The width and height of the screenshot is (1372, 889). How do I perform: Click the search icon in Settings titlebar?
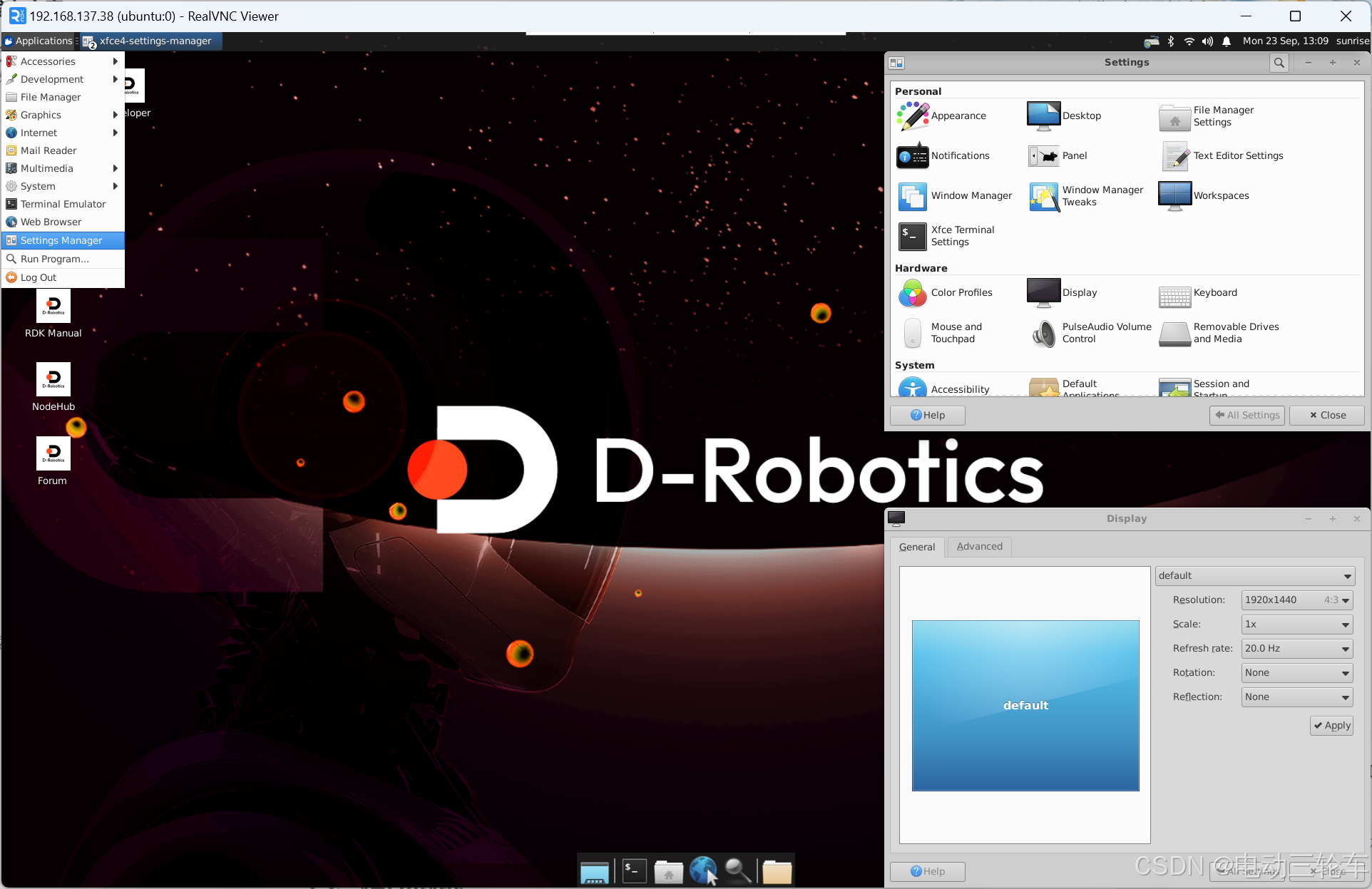[x=1279, y=63]
